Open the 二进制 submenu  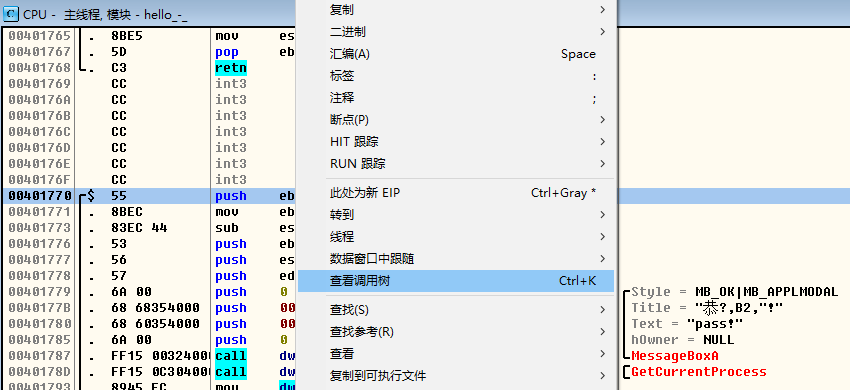456,32
